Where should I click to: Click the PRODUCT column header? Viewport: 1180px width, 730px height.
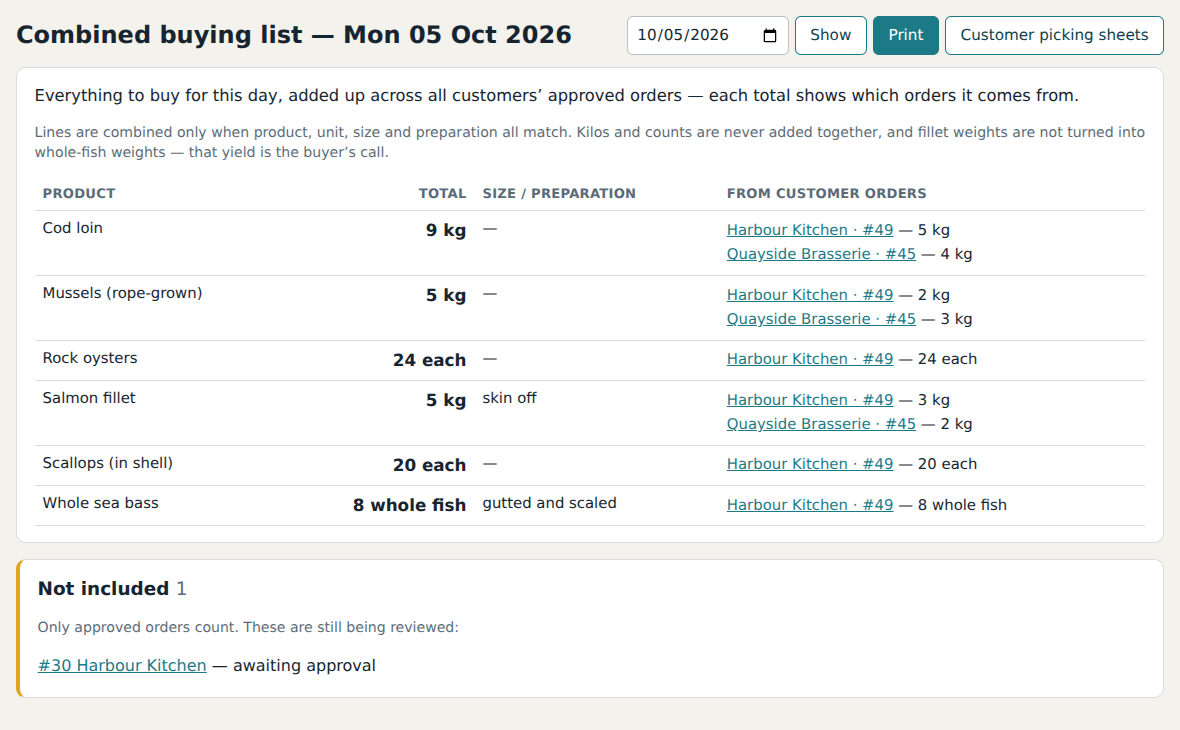(79, 193)
